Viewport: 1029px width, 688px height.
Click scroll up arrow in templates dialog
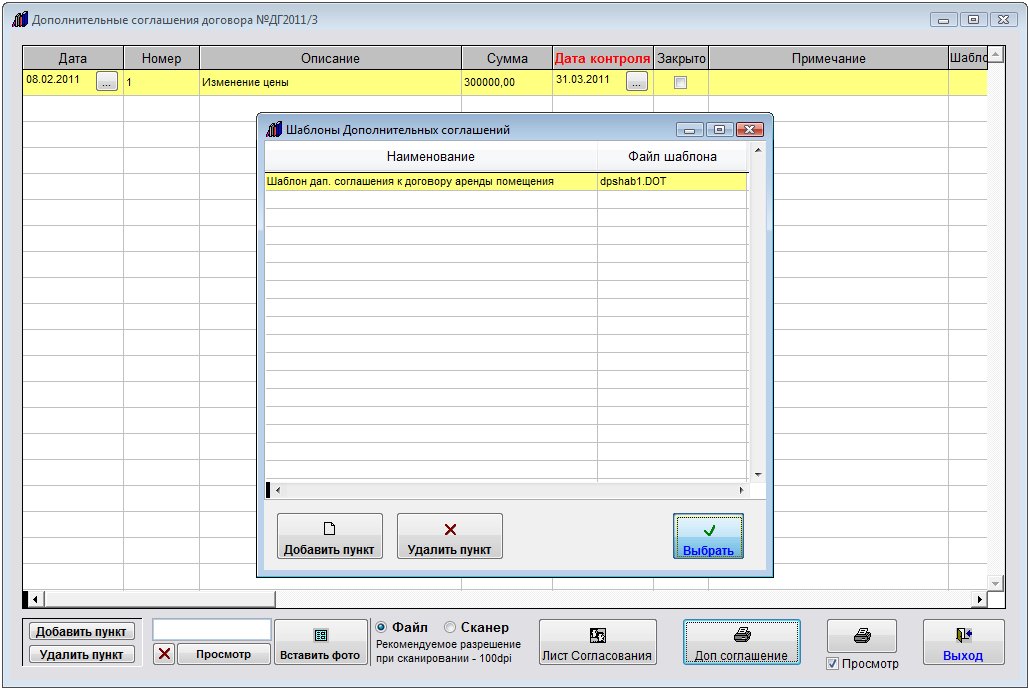pyautogui.click(x=757, y=150)
